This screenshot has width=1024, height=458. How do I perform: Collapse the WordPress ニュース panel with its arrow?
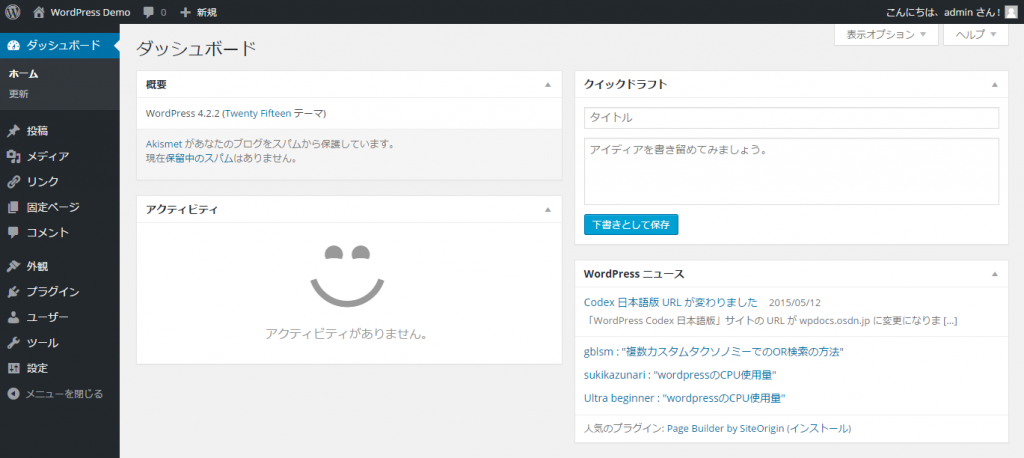tap(995, 274)
